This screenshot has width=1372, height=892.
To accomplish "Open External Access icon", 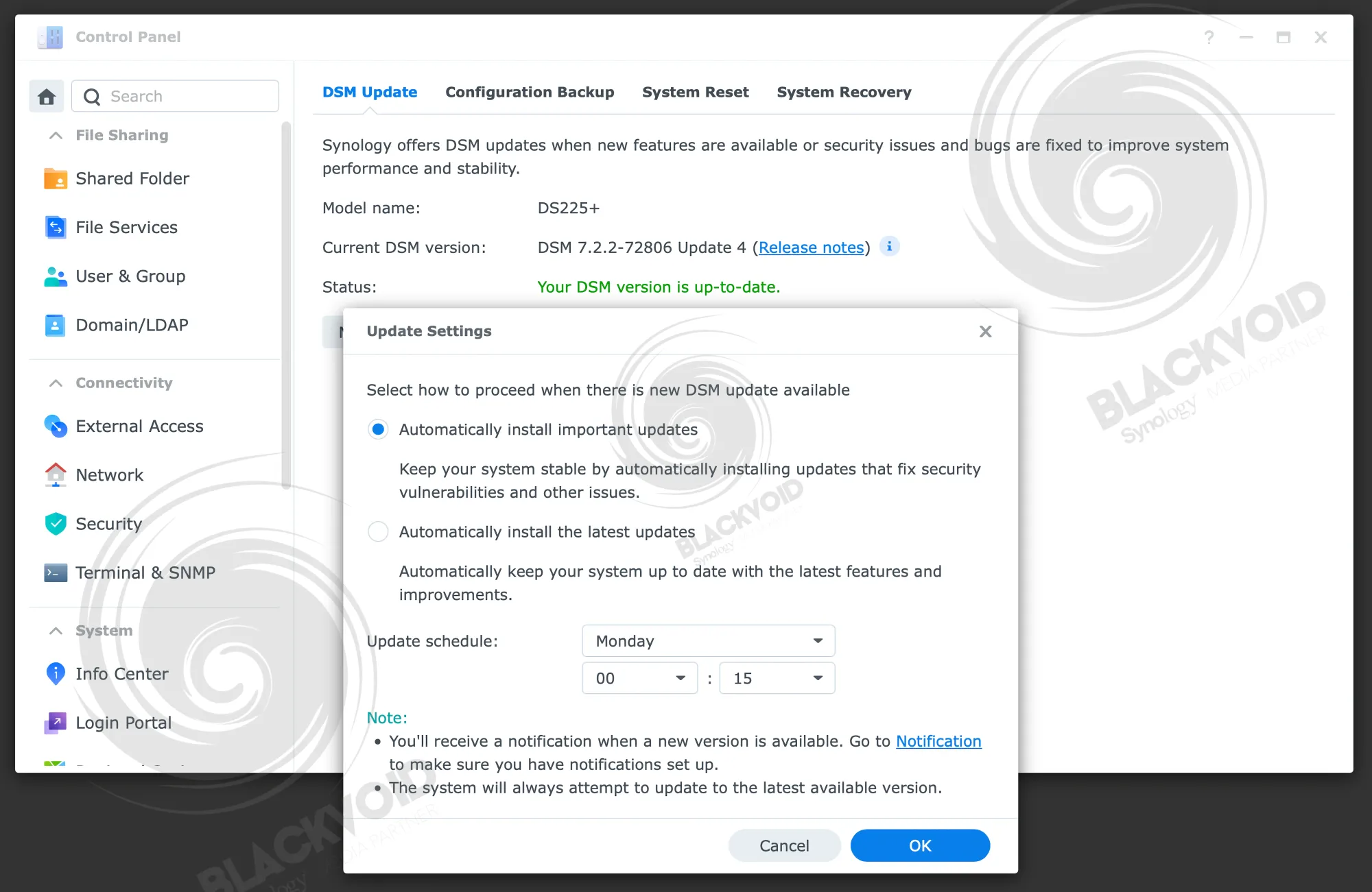I will [56, 426].
